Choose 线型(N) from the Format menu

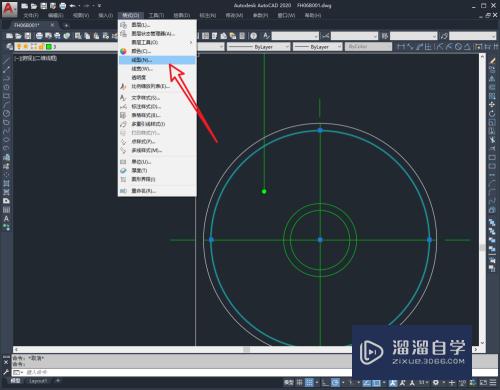(x=157, y=60)
